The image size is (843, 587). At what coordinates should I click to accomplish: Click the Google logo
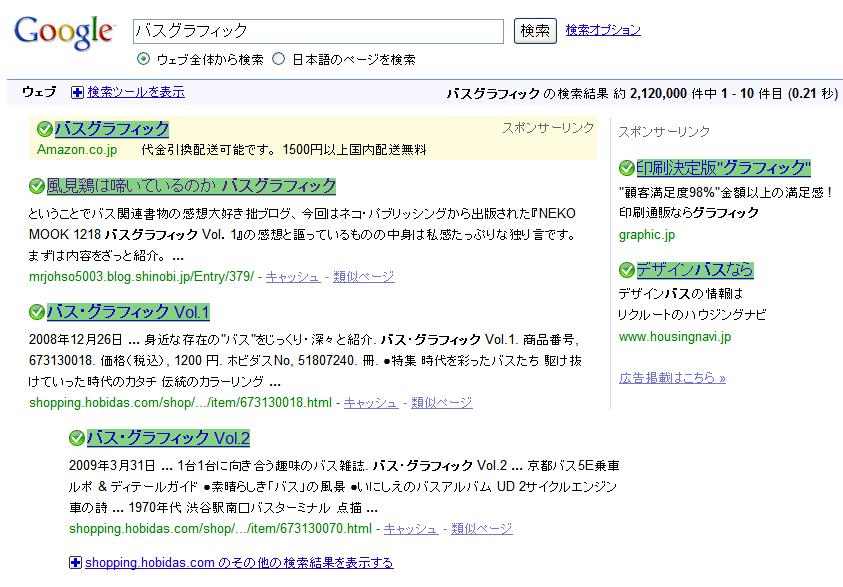(63, 32)
